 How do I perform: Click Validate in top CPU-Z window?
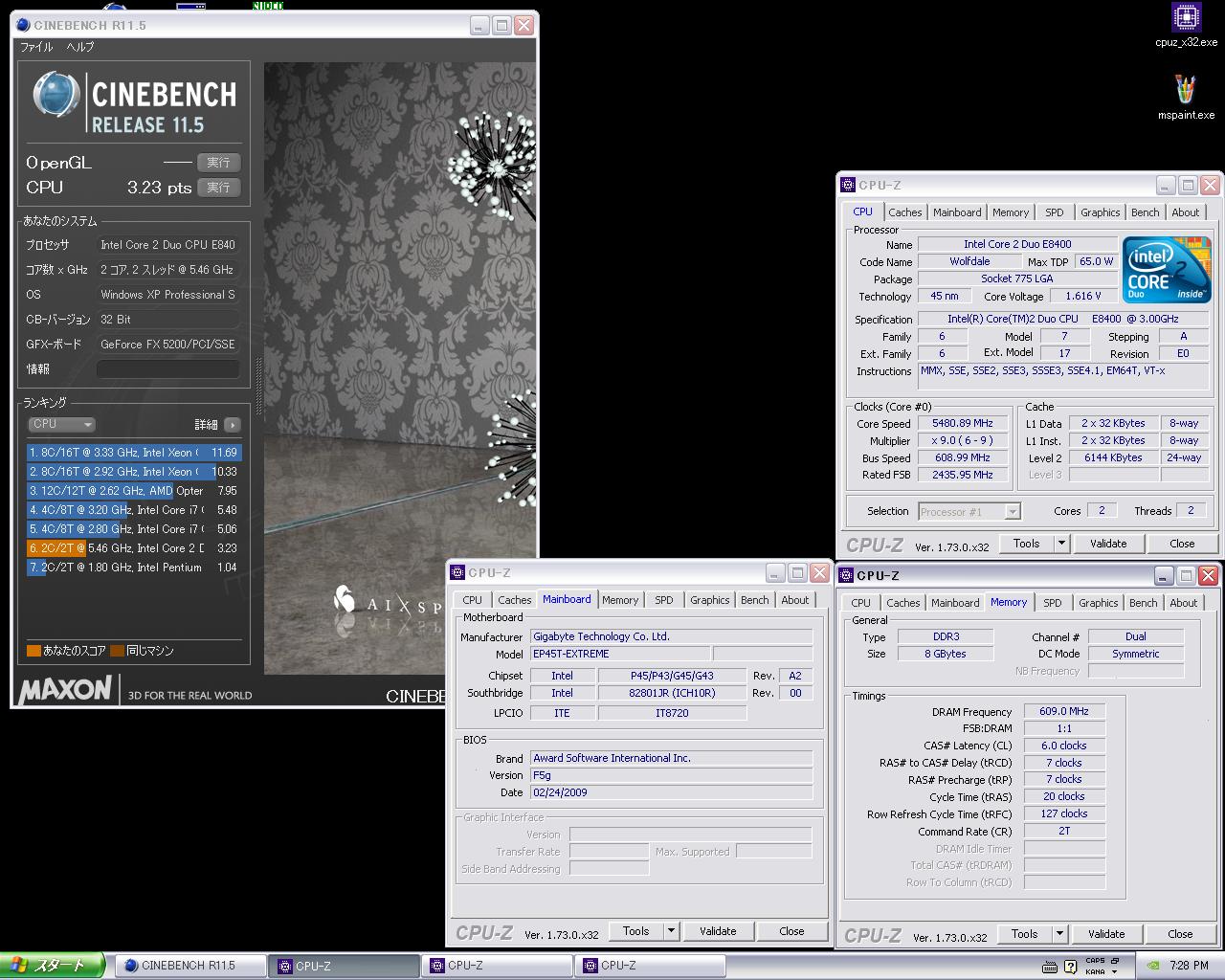[x=1108, y=544]
